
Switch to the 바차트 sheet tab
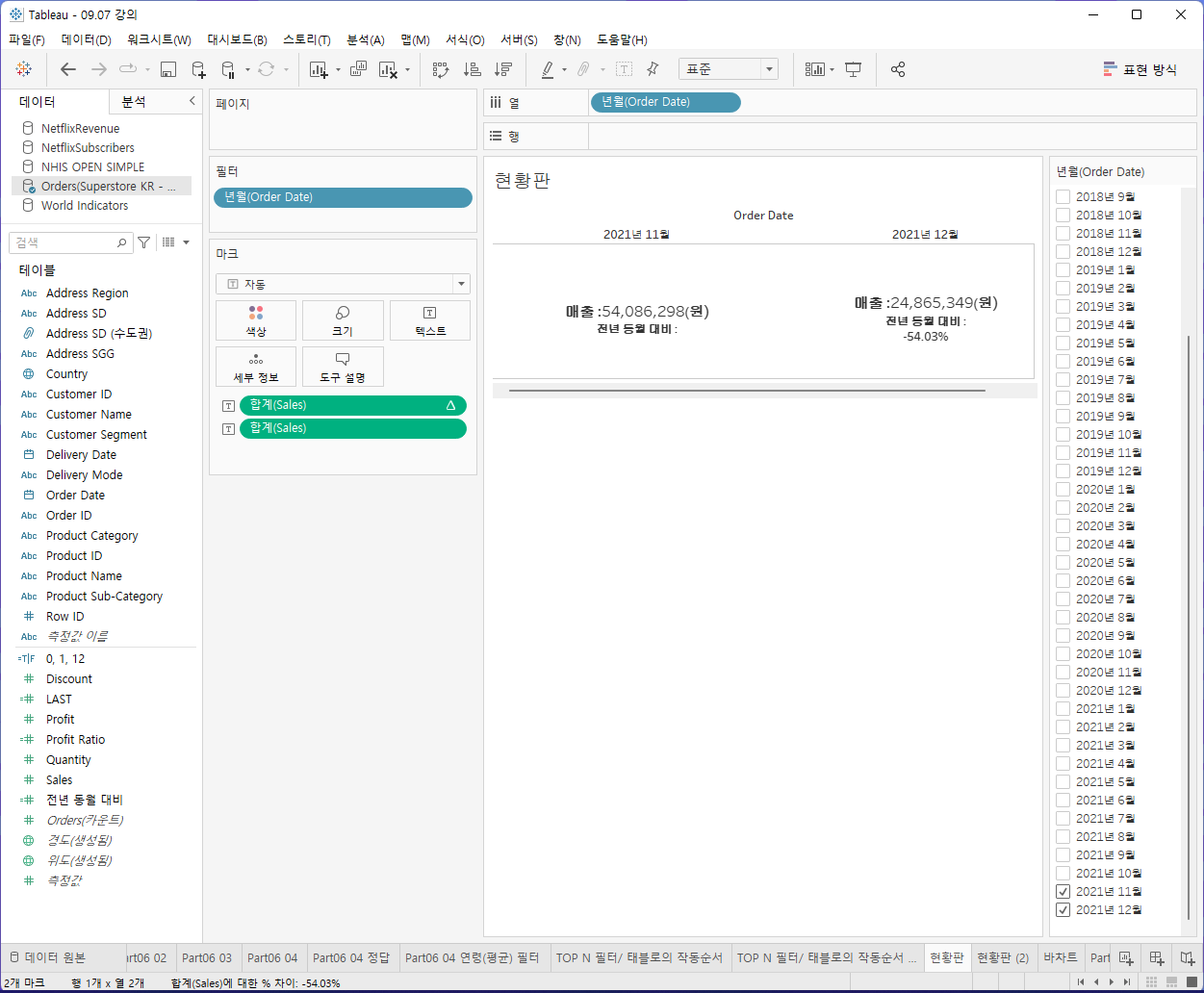pyautogui.click(x=1061, y=957)
